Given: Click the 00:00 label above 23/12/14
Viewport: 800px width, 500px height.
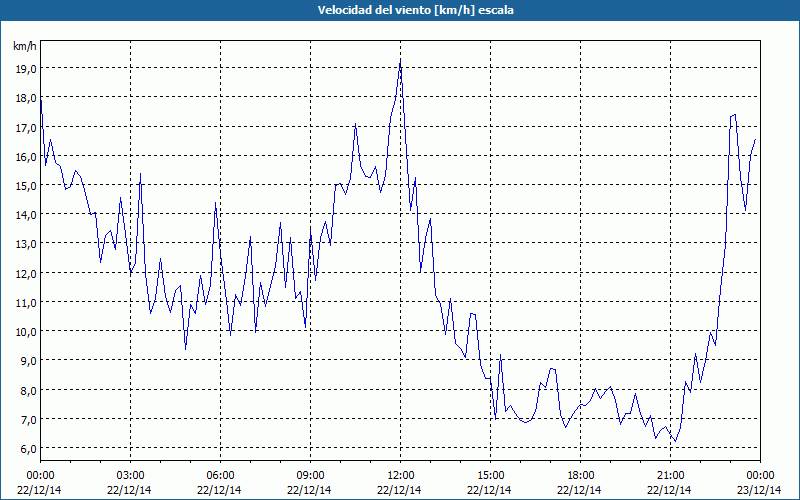Looking at the screenshot, I should (x=760, y=476).
